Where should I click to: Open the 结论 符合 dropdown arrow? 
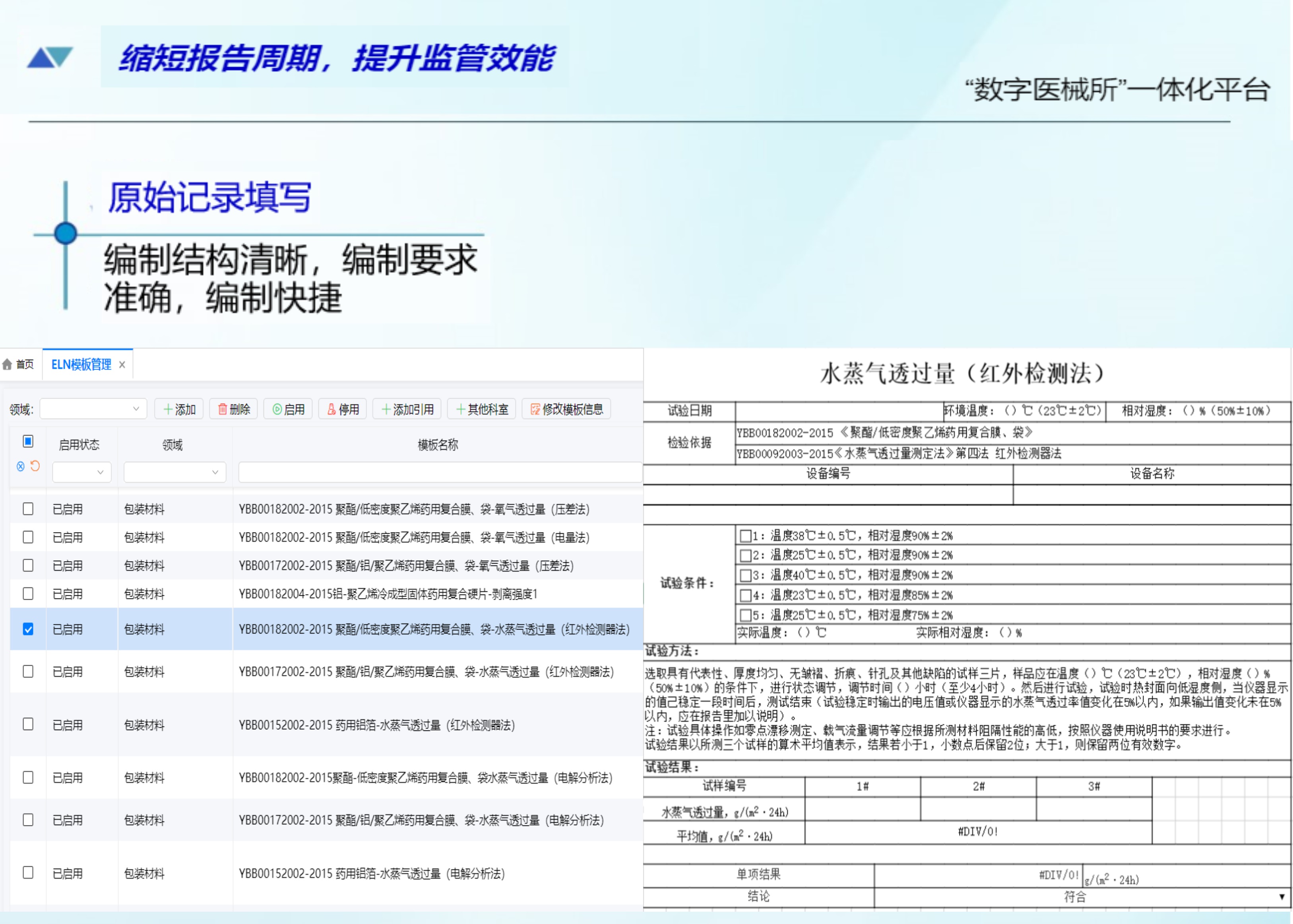1281,897
